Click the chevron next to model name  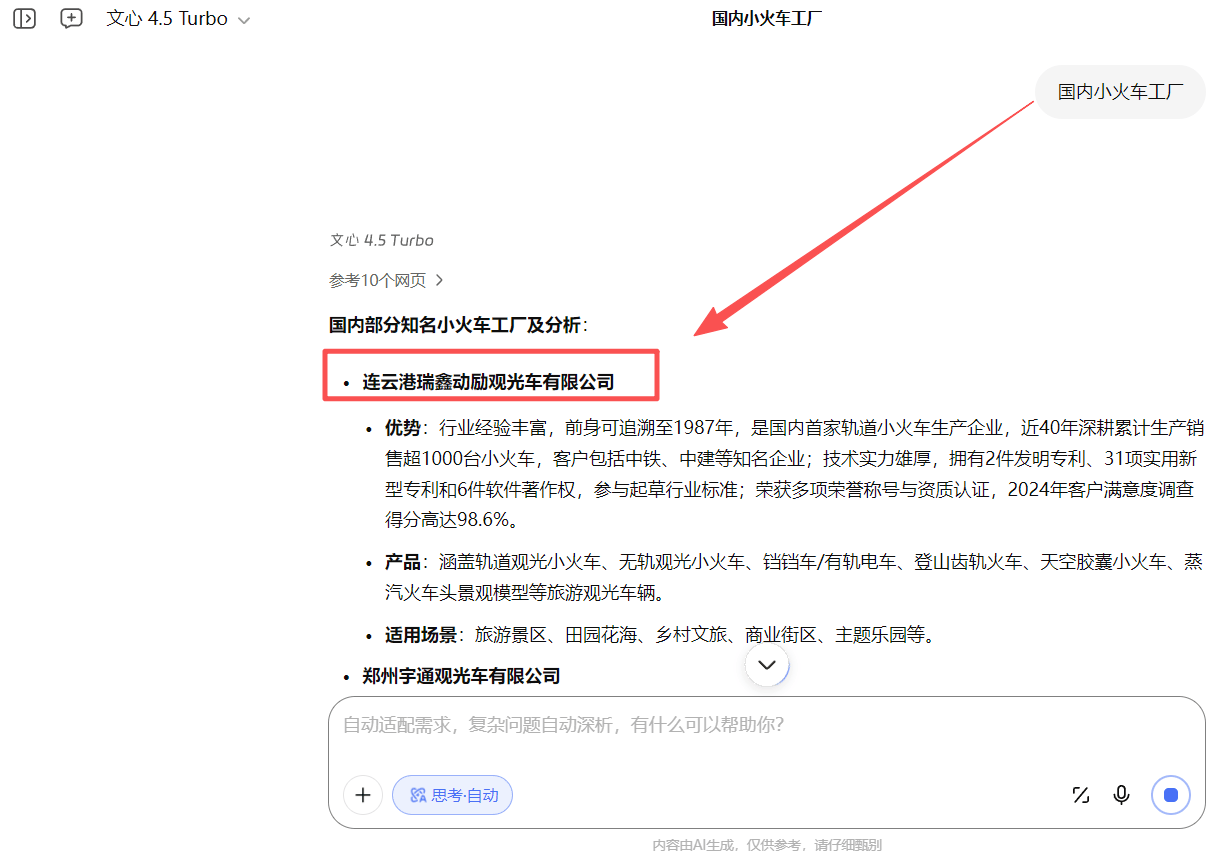244,20
